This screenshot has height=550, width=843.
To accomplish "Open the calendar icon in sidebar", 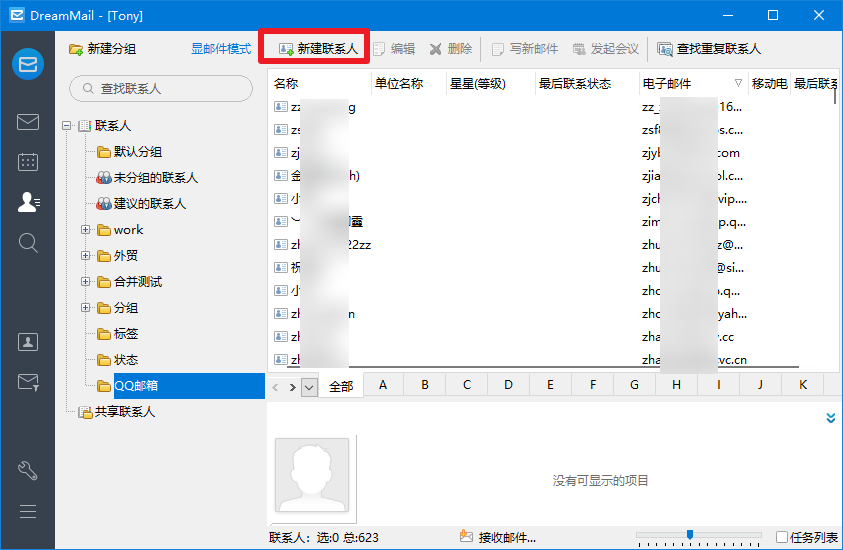I will (x=28, y=161).
